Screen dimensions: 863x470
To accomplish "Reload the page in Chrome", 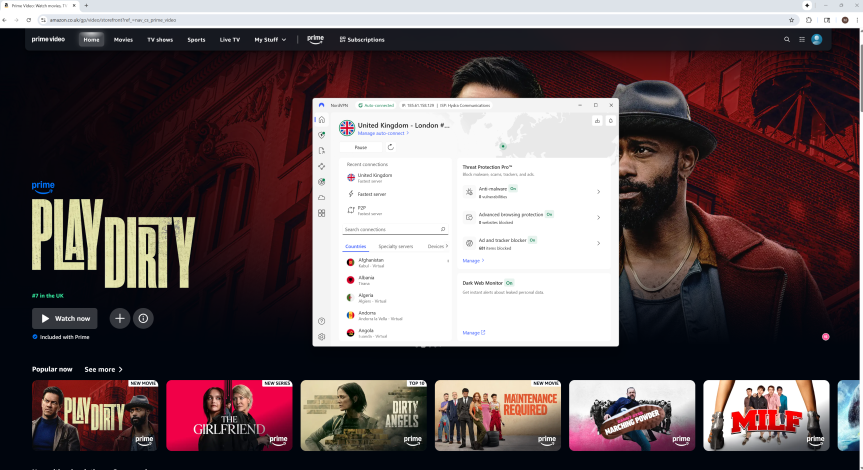I will (29, 20).
